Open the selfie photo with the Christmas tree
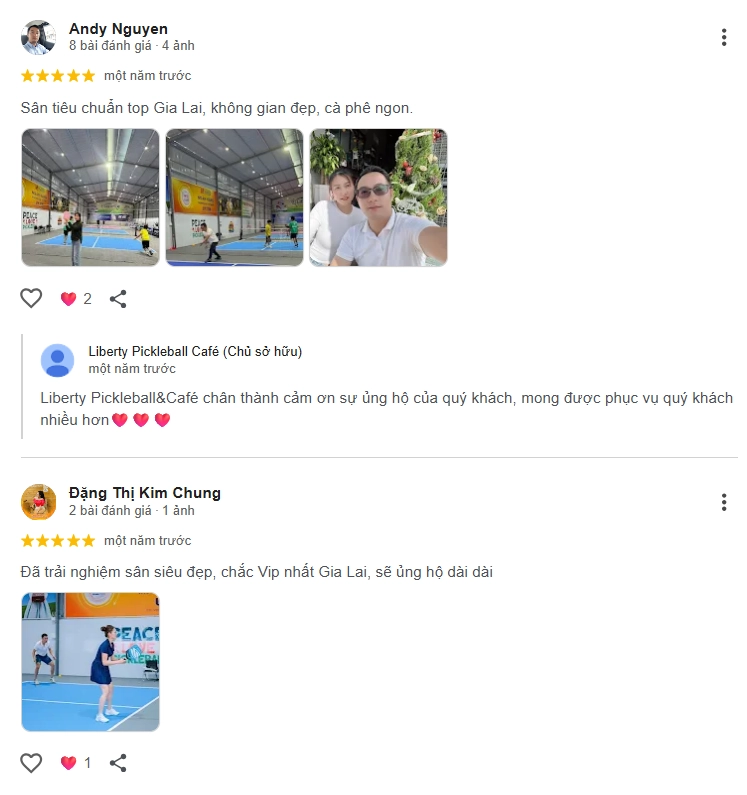This screenshot has height=795, width=747. pos(378,197)
